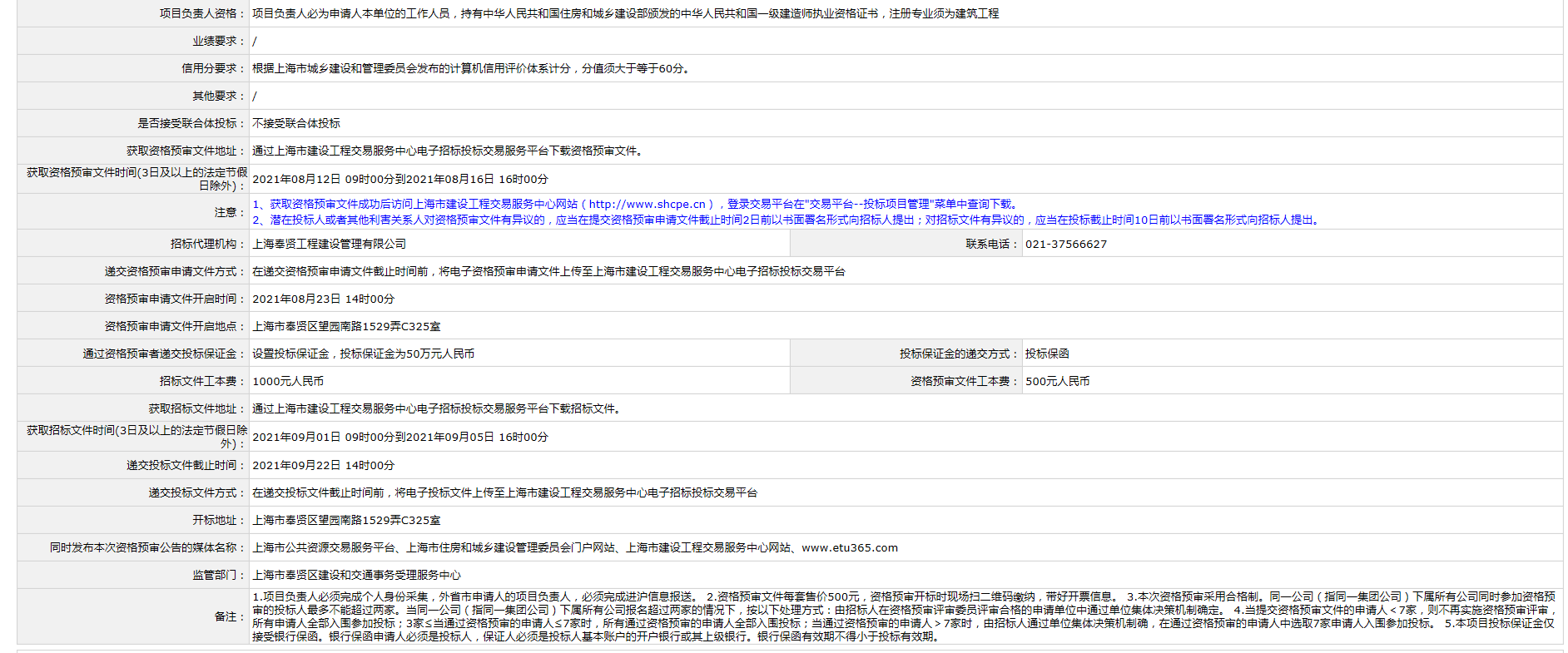The height and width of the screenshot is (653, 1568).
Task: Click the 1000元人民币 招标文件工本费 value
Action: click(288, 382)
